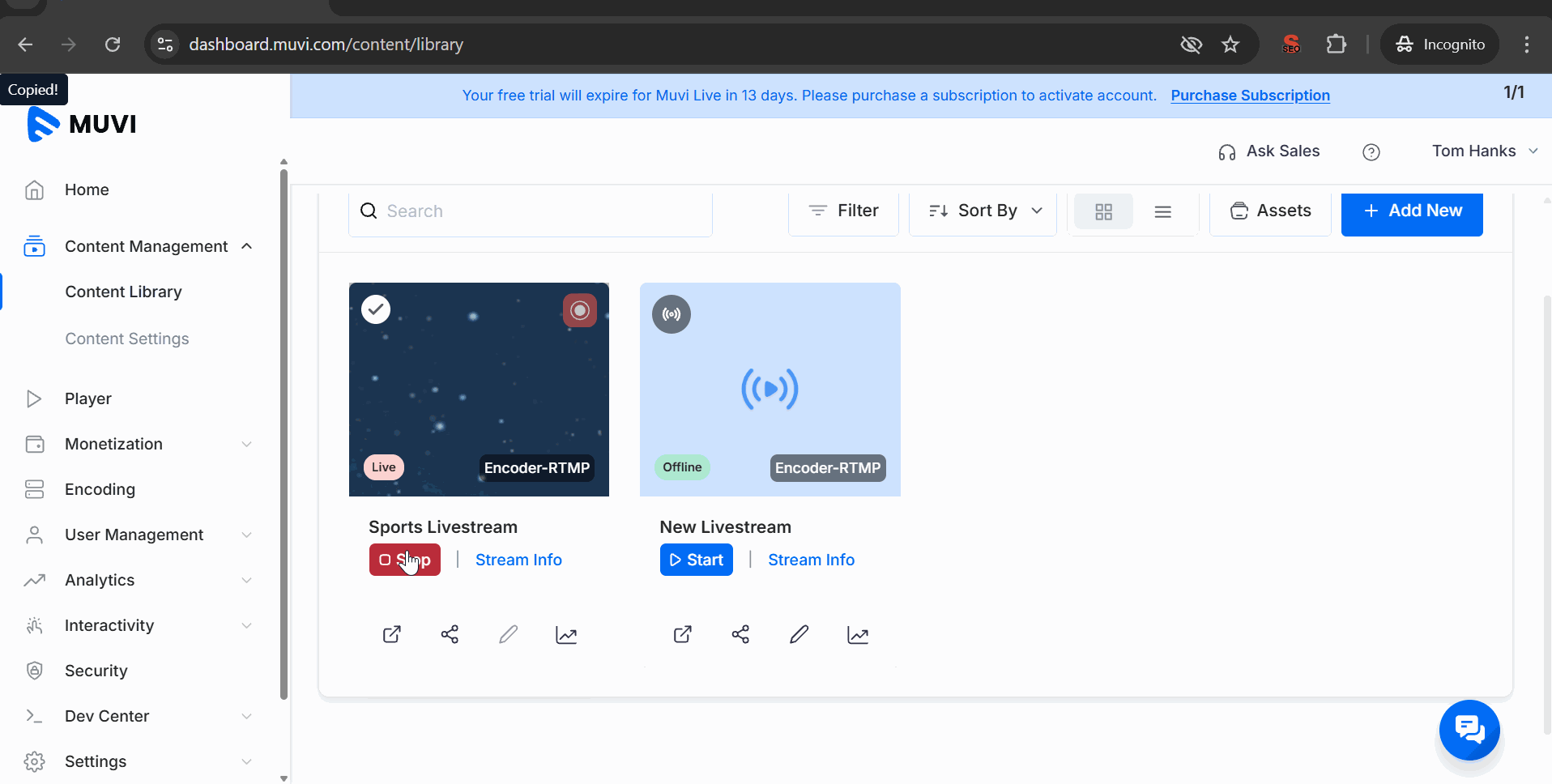Click share icon under Sports Livestream
Image resolution: width=1552 pixels, height=784 pixels.
[450, 634]
